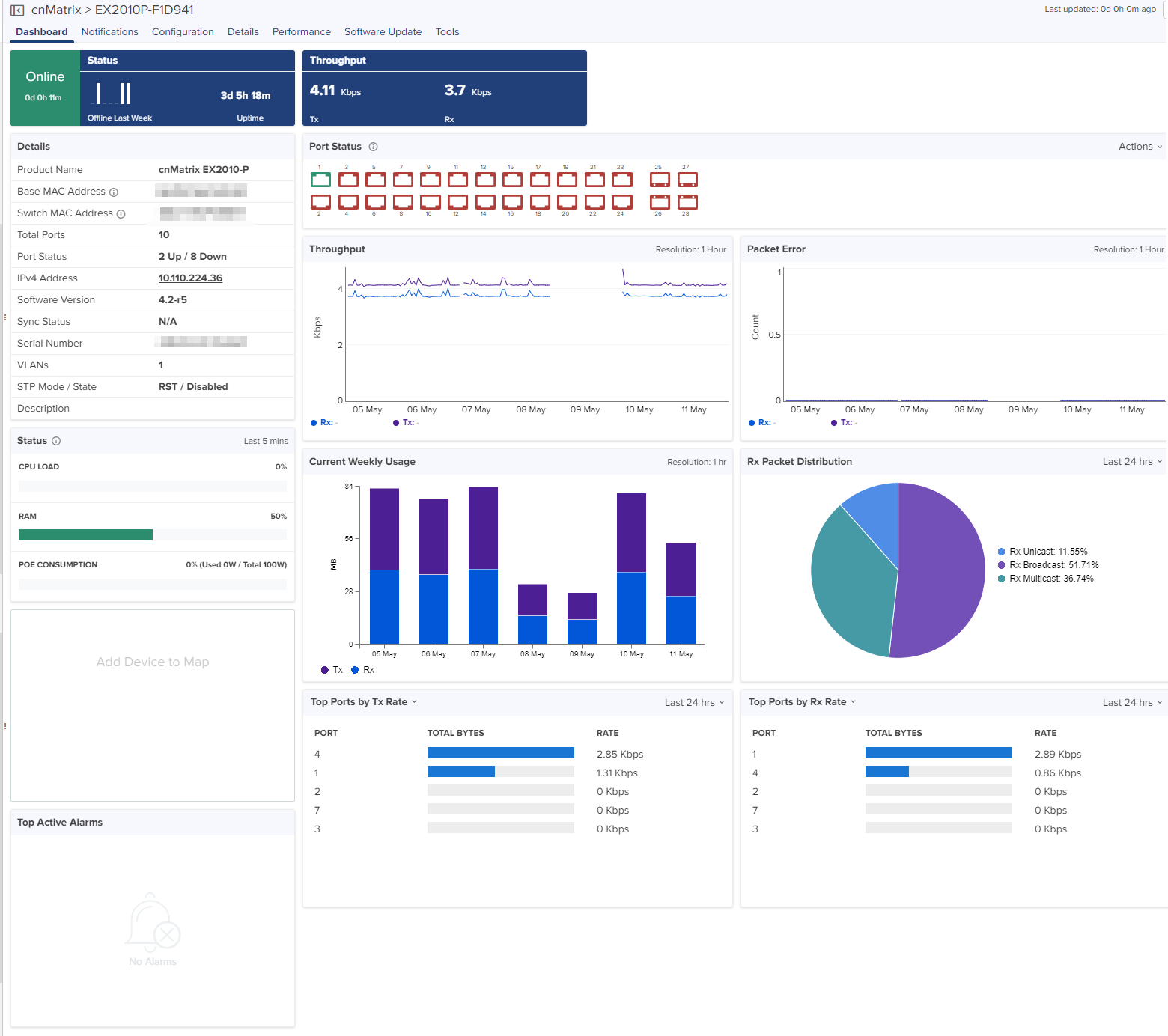Toggle Rx series in Throughput chart legend
The width and height of the screenshot is (1168, 1036).
pos(324,423)
